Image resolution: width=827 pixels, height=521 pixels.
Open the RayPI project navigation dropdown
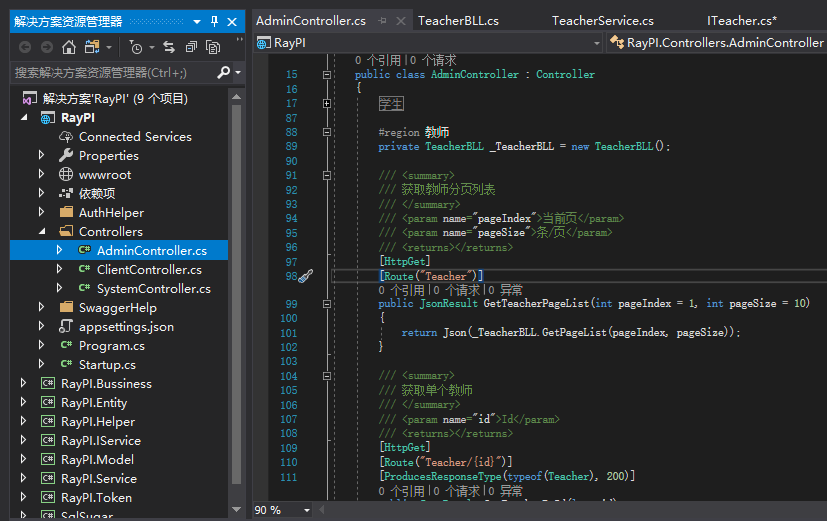[597, 43]
